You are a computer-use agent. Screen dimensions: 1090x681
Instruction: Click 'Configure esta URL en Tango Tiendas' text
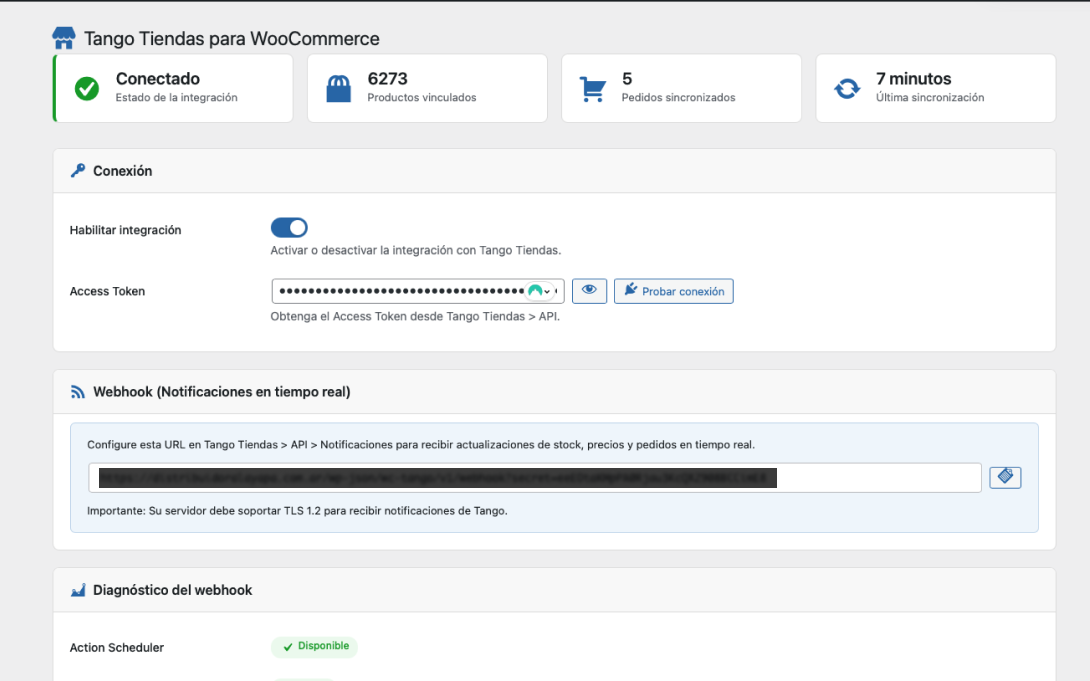click(421, 445)
